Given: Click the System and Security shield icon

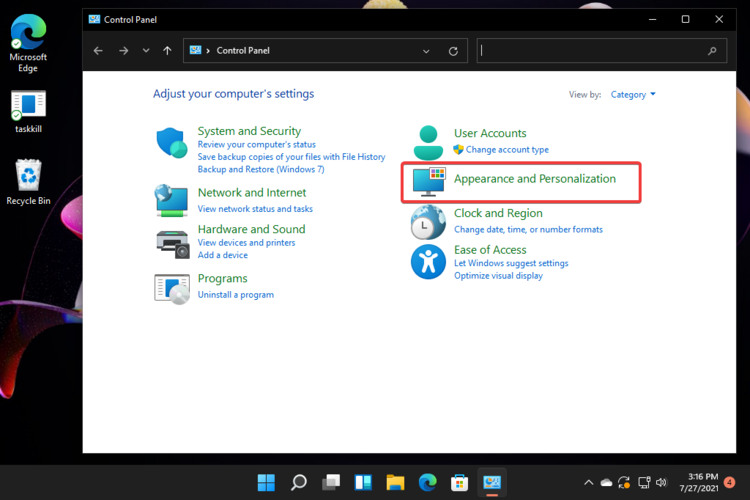Looking at the screenshot, I should tap(171, 142).
